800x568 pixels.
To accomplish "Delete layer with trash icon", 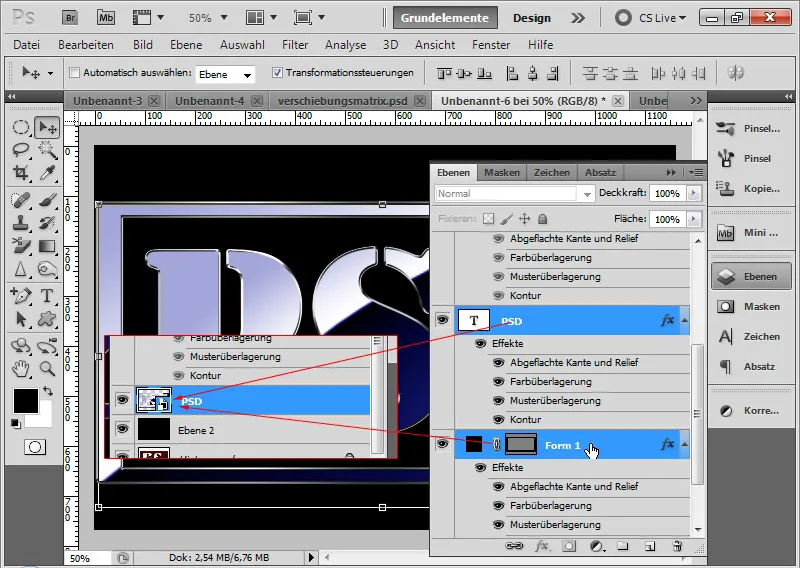I will pos(677,546).
